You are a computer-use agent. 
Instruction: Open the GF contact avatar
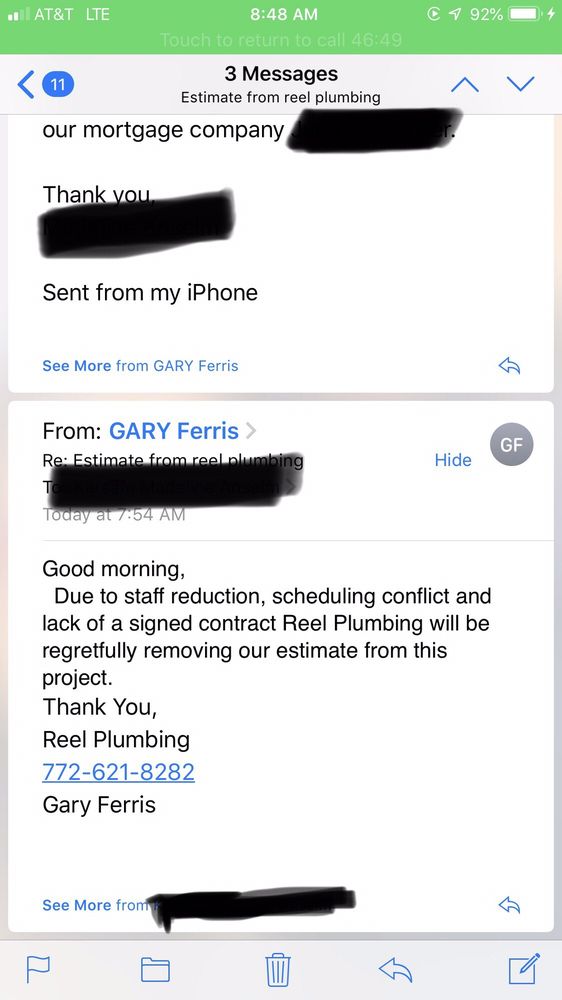(x=512, y=445)
